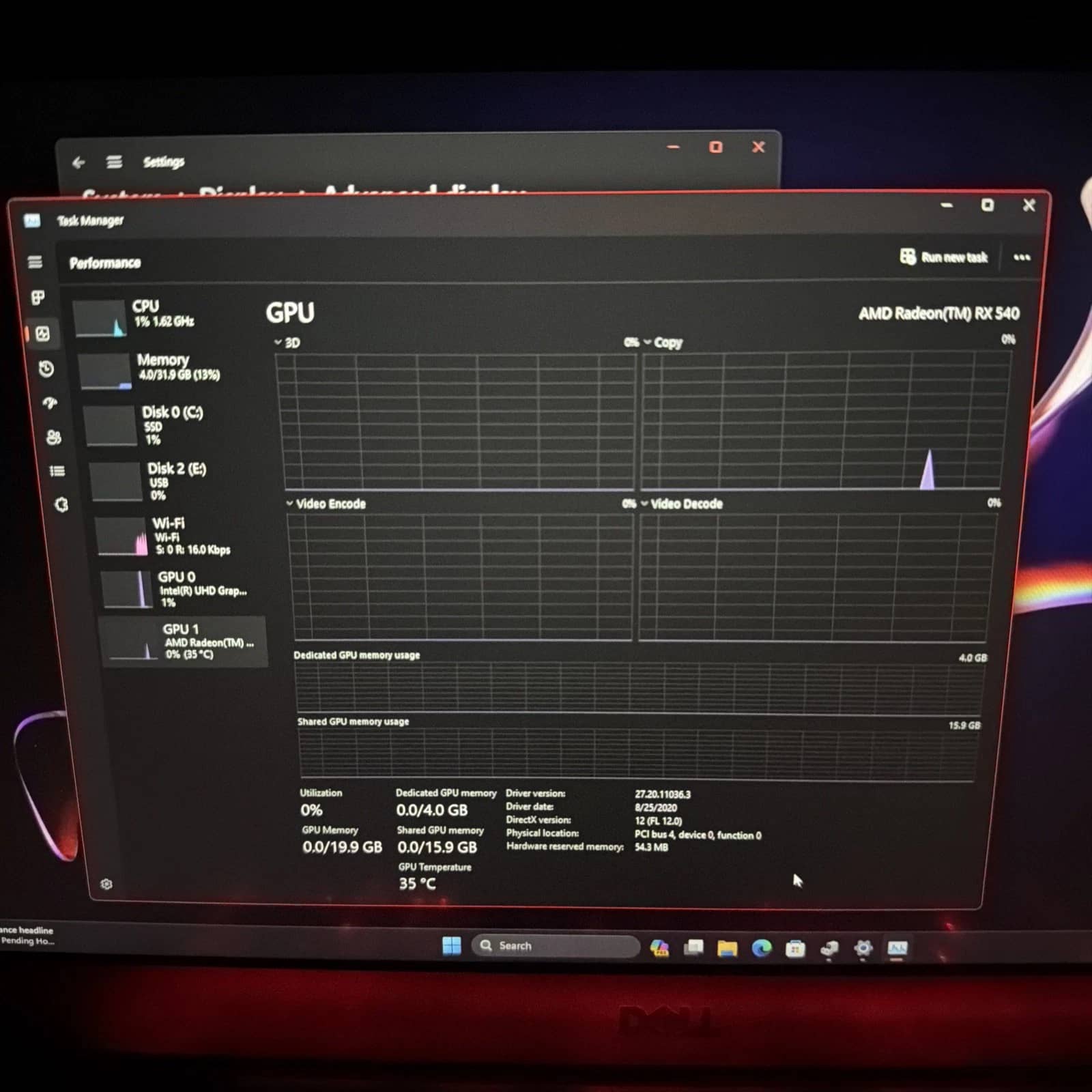Open the App history page
This screenshot has height=1092, width=1092.
pos(46,369)
